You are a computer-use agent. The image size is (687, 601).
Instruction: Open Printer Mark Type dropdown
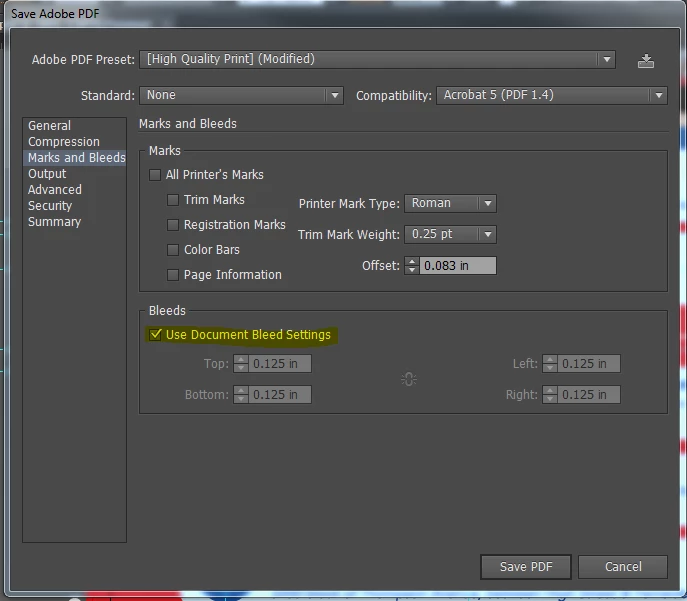coord(450,204)
